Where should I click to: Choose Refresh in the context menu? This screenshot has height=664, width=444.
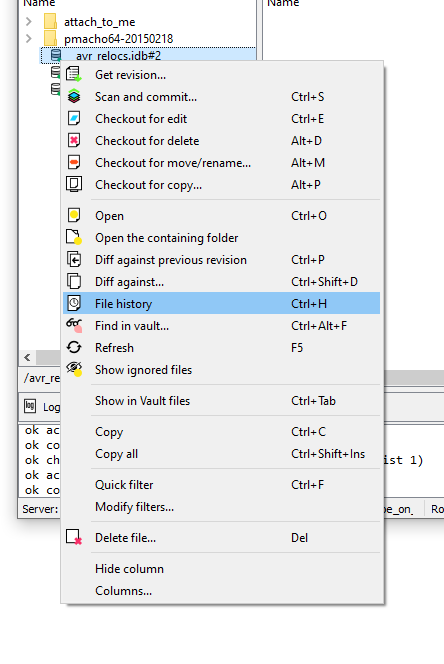coord(221,348)
